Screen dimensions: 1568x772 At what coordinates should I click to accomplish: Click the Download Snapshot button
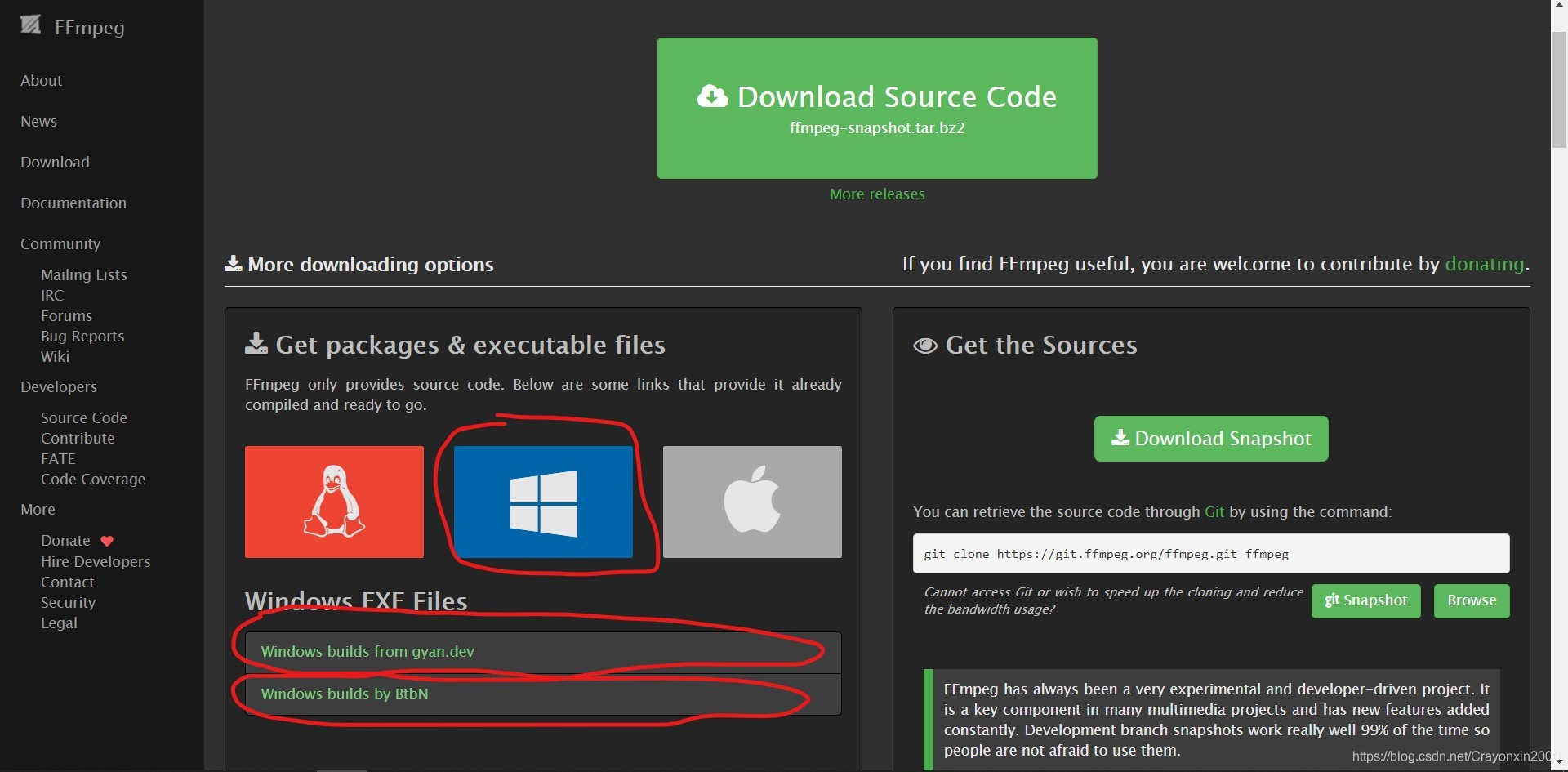coord(1211,439)
